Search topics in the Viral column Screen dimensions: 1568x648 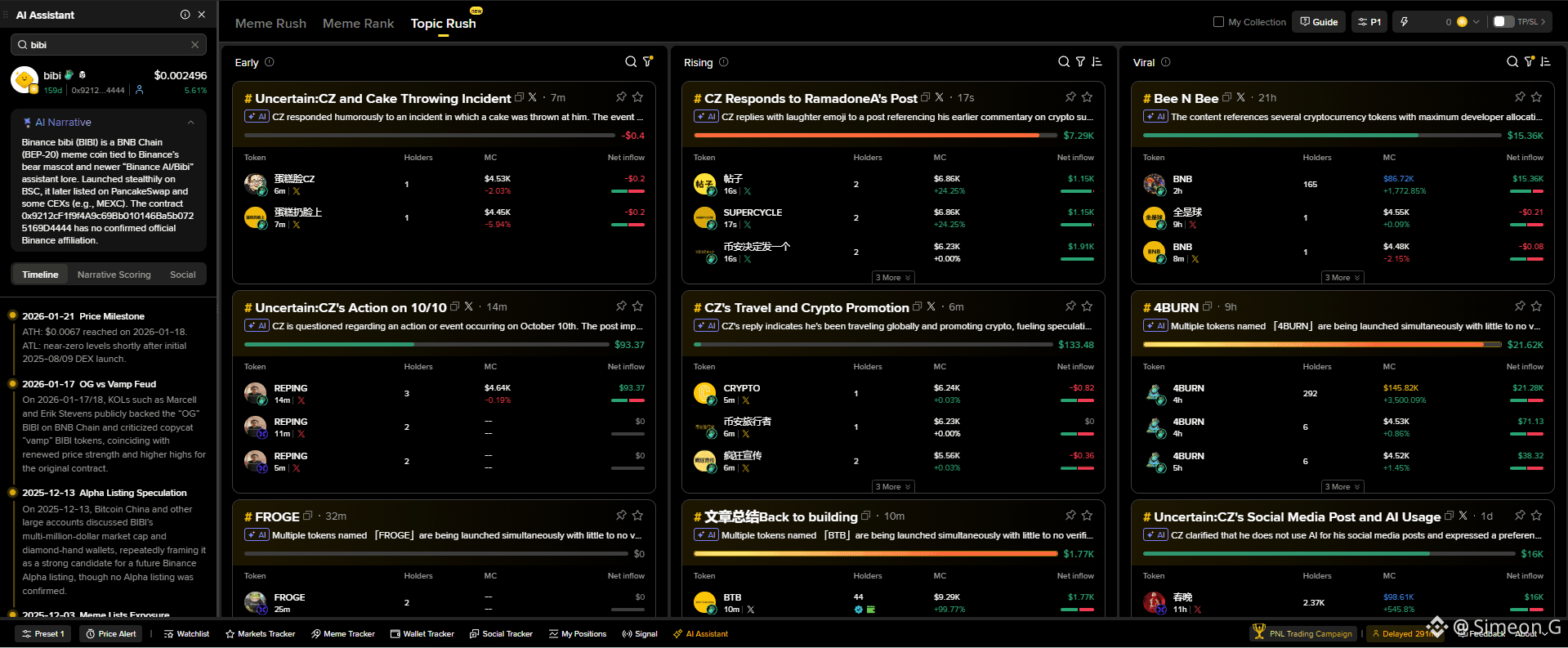1512,62
